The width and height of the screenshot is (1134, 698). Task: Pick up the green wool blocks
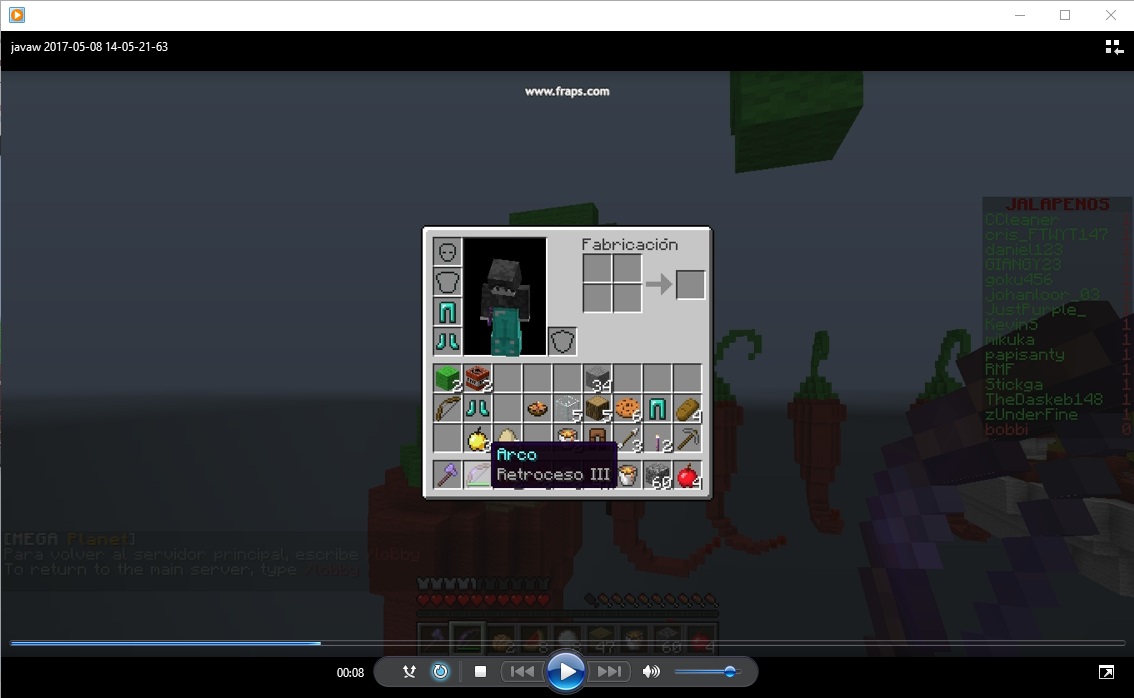coord(448,378)
